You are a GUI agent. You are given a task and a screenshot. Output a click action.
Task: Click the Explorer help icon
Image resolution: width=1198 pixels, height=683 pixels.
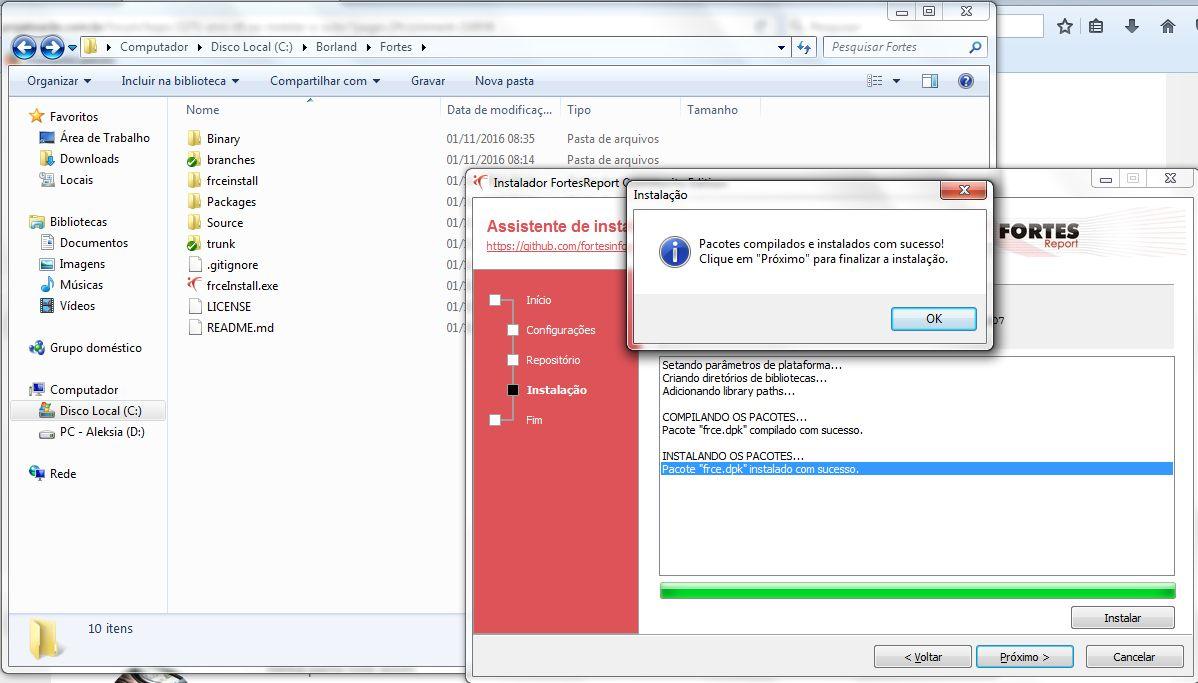tap(966, 81)
